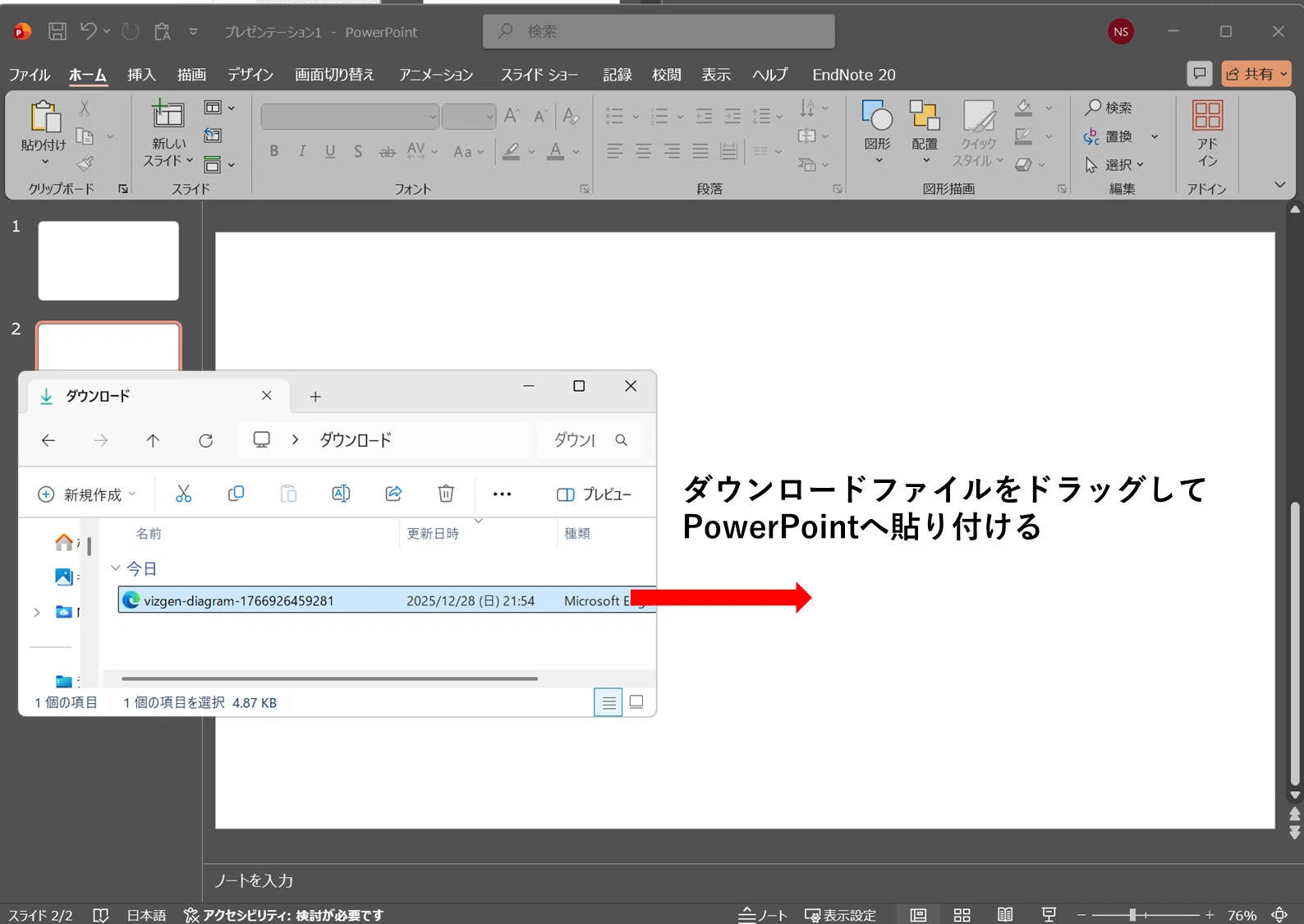This screenshot has width=1304, height=924.
Task: Open slide sorter view in status bar
Action: [962, 914]
